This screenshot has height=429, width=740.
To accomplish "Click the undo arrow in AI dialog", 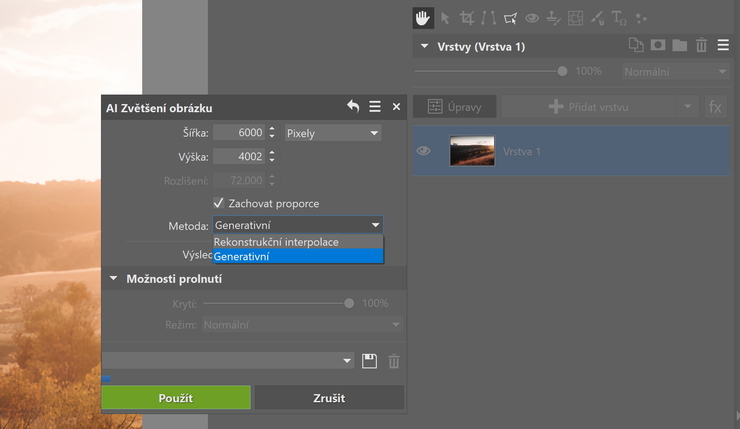I will [x=353, y=107].
